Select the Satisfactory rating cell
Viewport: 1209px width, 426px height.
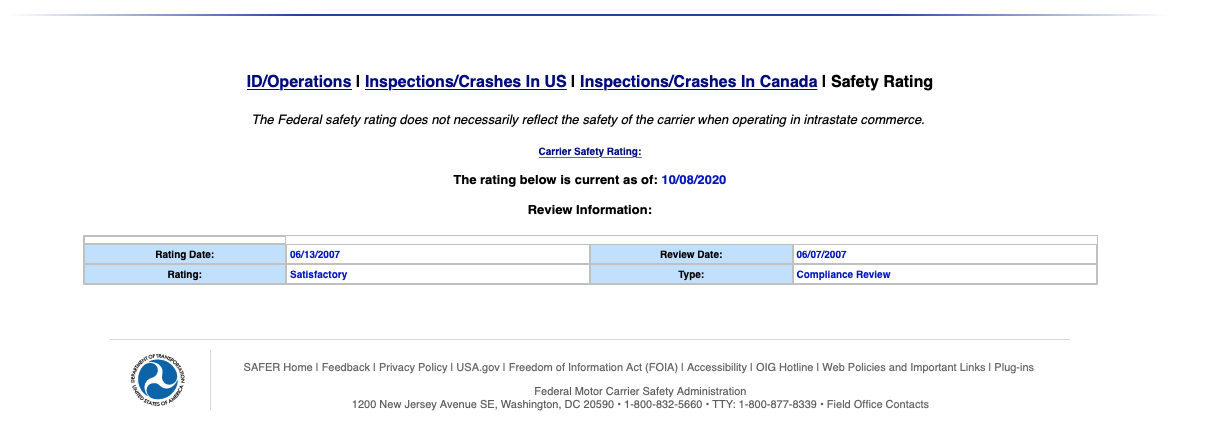point(318,274)
